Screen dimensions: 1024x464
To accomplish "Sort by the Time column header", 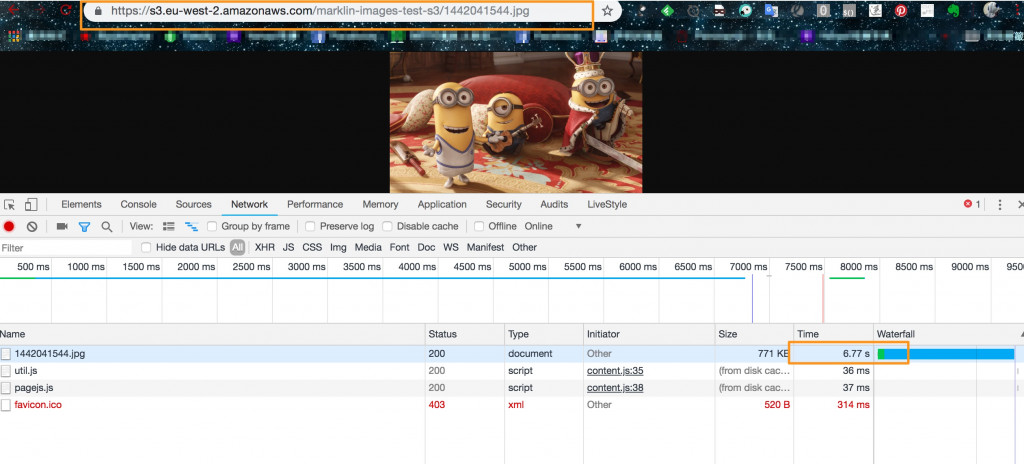I will [x=834, y=334].
